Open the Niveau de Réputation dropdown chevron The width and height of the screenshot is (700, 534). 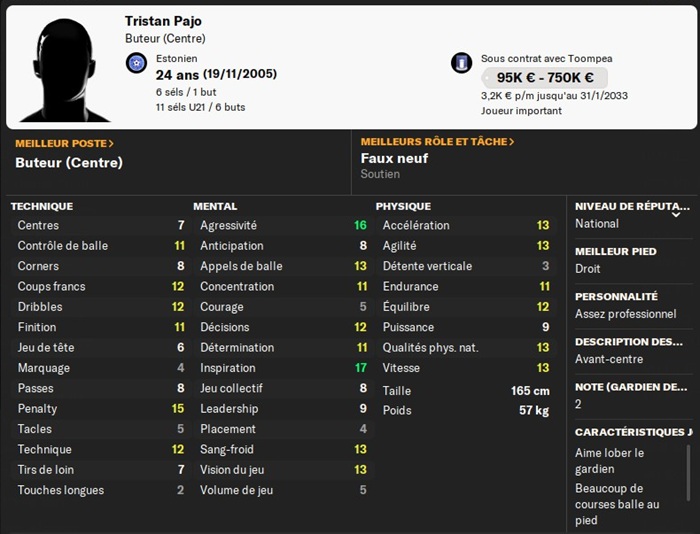pos(676,213)
